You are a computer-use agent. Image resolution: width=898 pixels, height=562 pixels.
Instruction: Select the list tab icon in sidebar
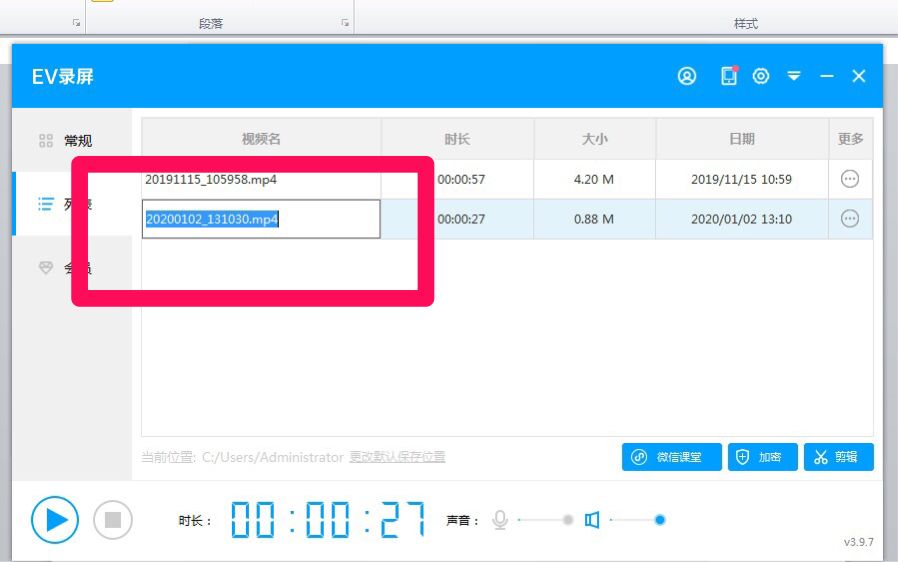[46, 203]
